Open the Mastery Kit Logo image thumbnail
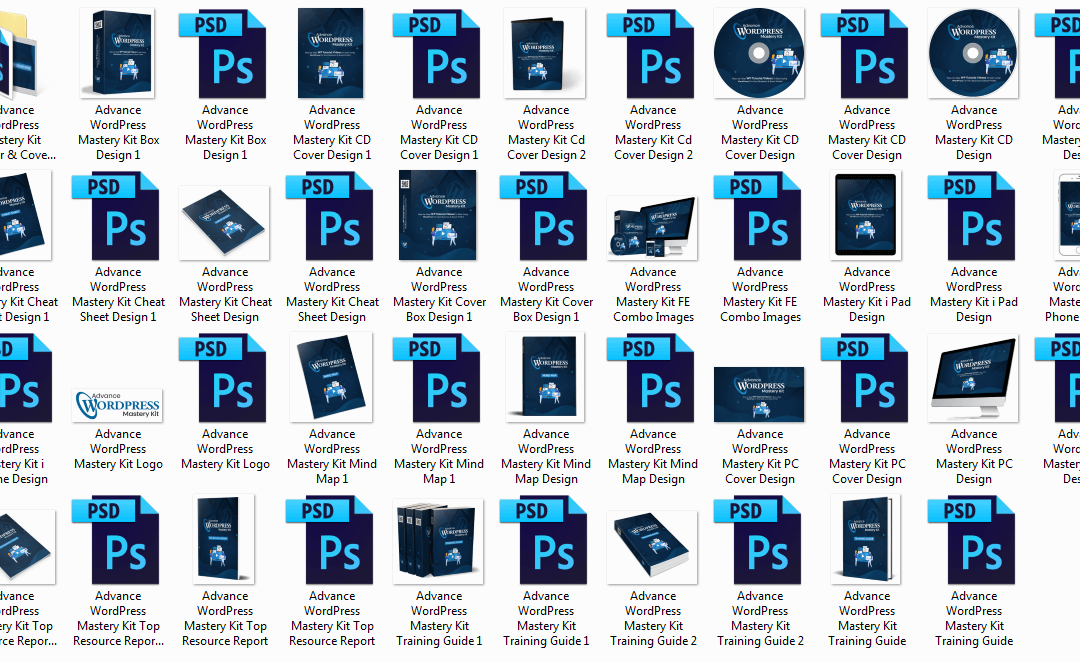The height and width of the screenshot is (662, 1080). (x=118, y=405)
